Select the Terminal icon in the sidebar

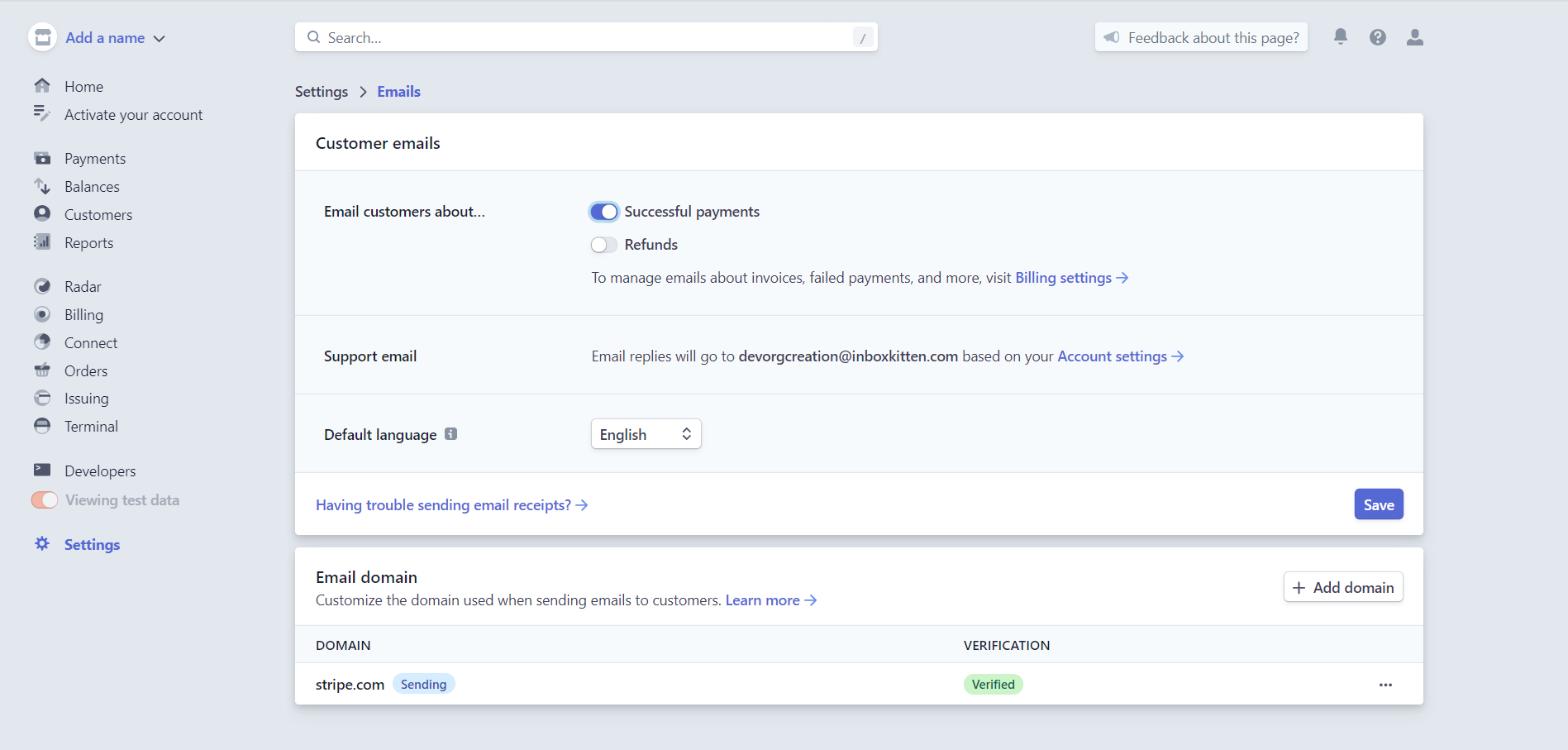[x=42, y=426]
